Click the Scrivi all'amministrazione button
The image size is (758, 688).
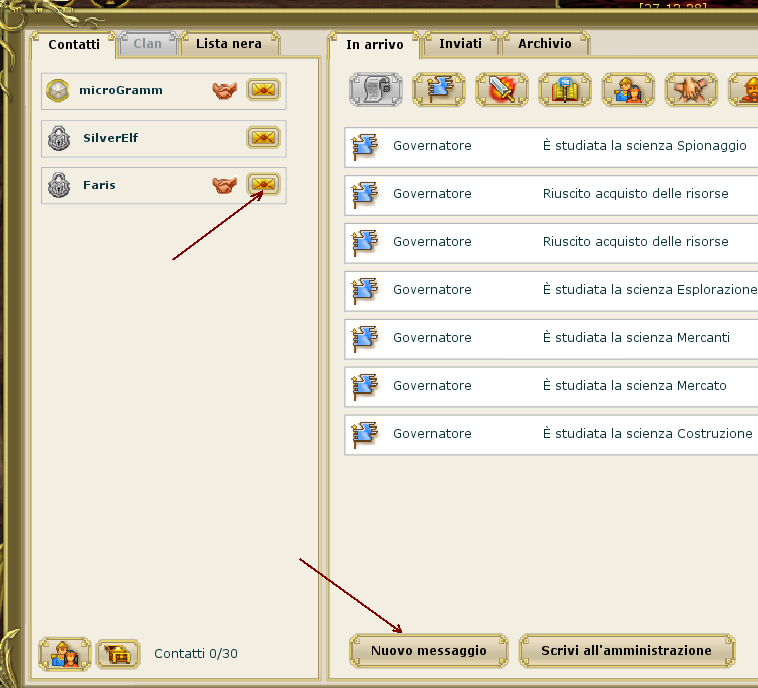click(626, 650)
